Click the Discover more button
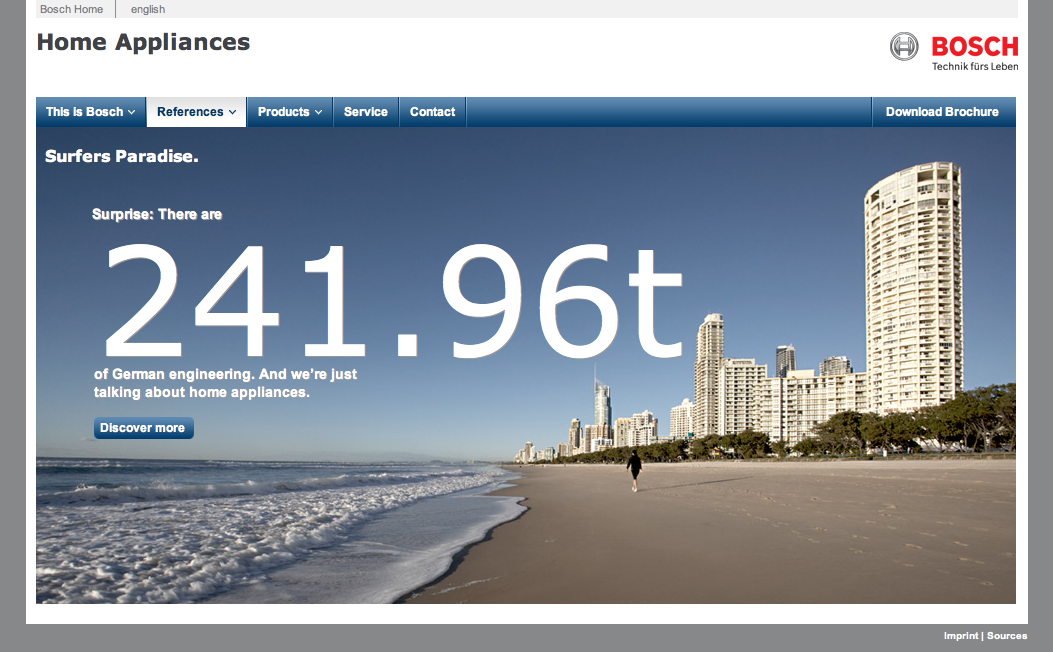Viewport: 1053px width, 652px height. point(143,428)
